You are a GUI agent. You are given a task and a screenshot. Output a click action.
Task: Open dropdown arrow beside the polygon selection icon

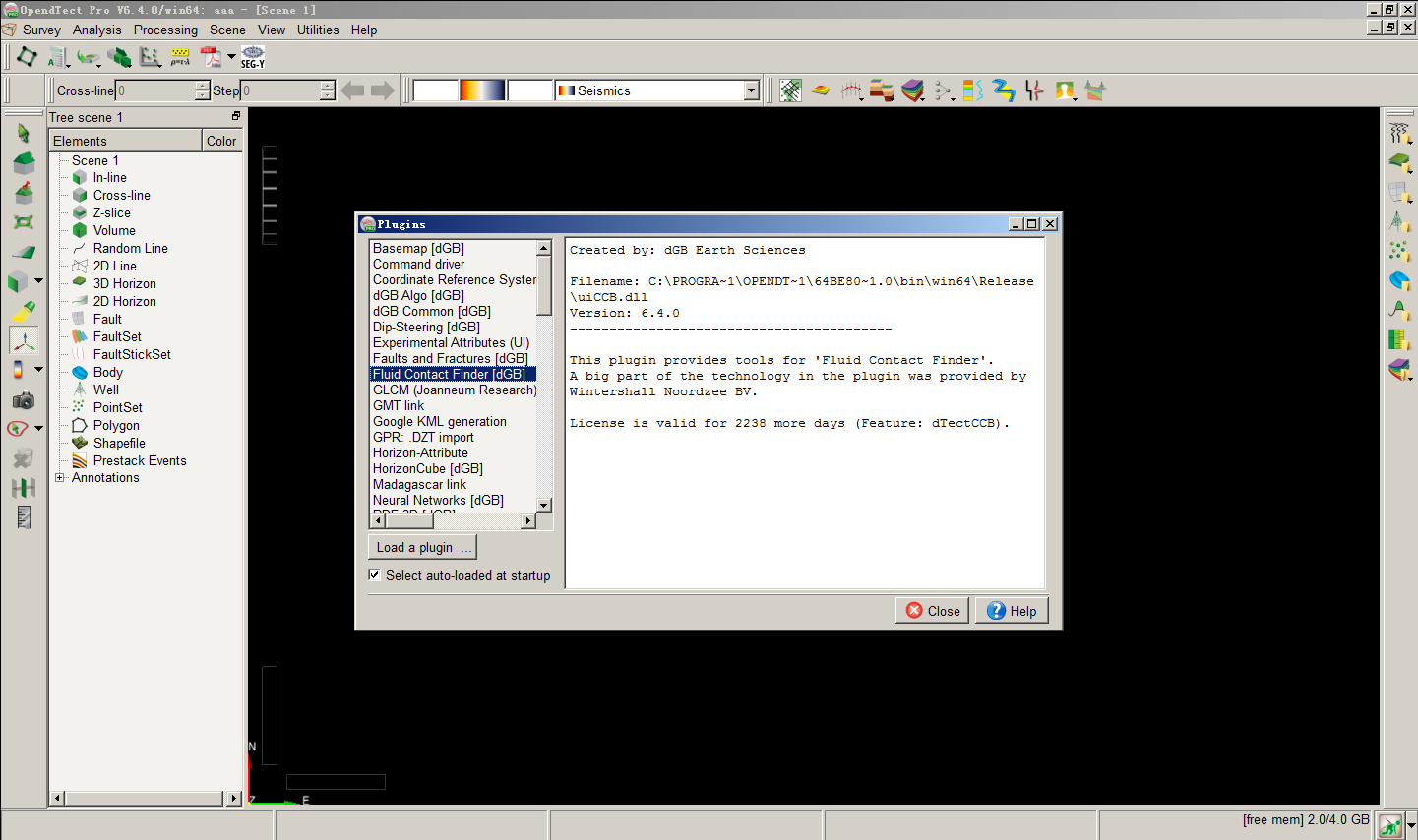click(39, 429)
